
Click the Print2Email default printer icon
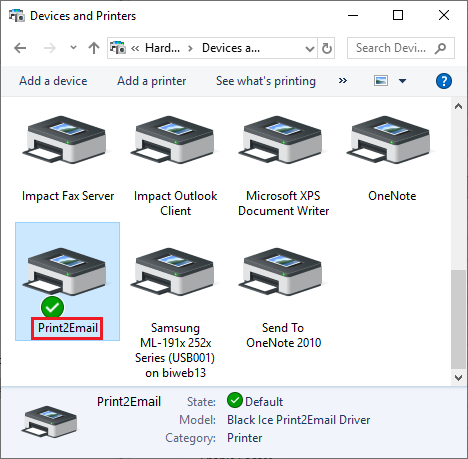pyautogui.click(x=64, y=272)
